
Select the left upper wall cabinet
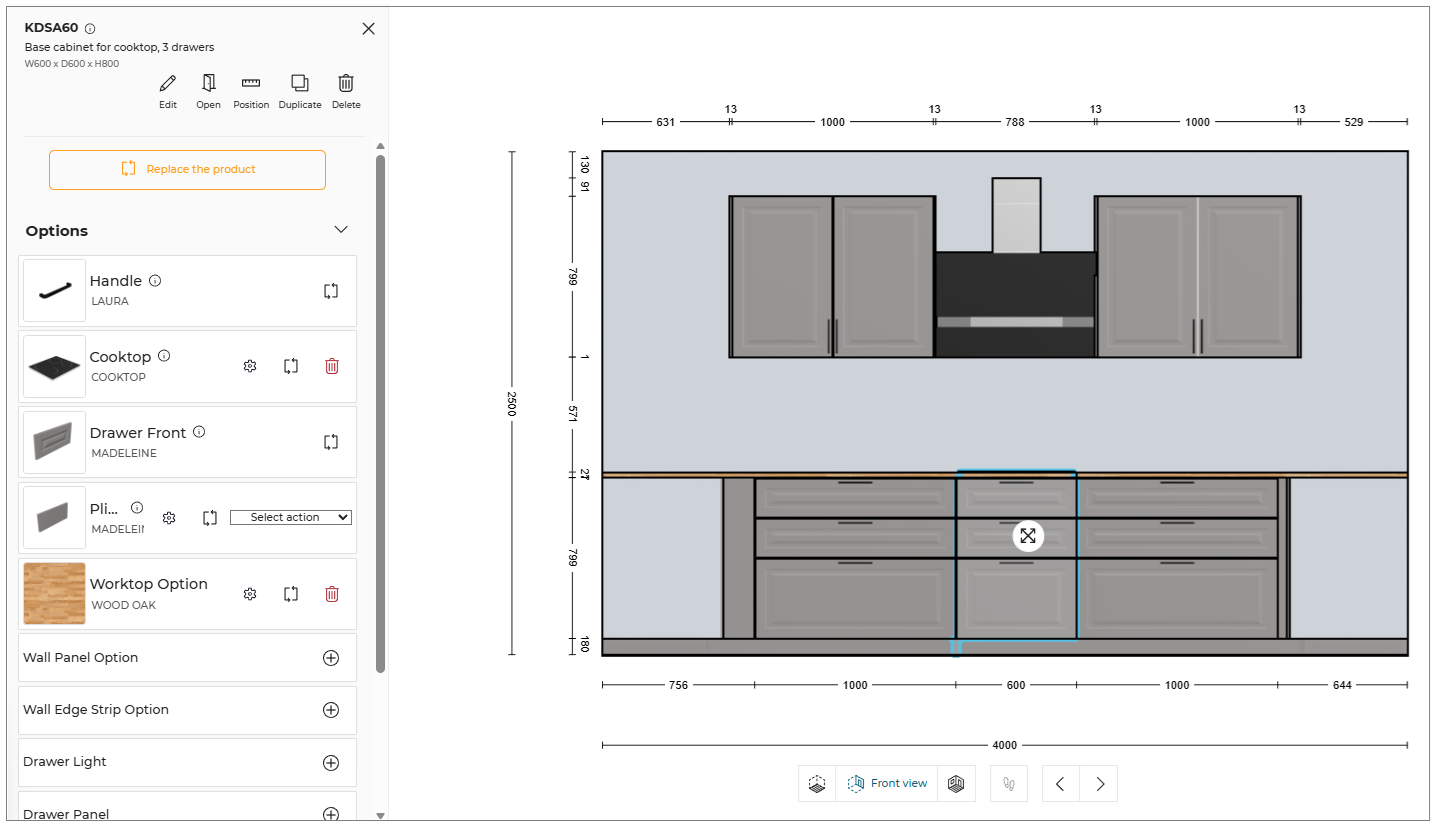(832, 276)
